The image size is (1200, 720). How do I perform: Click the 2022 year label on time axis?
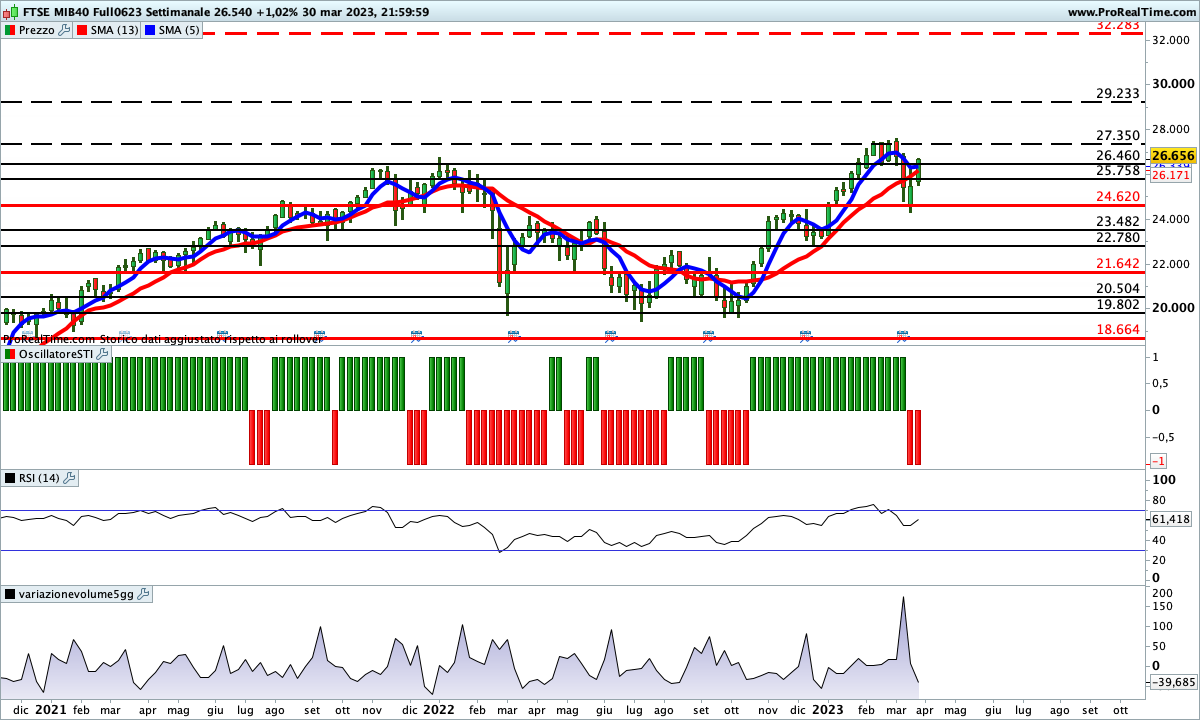[x=439, y=709]
